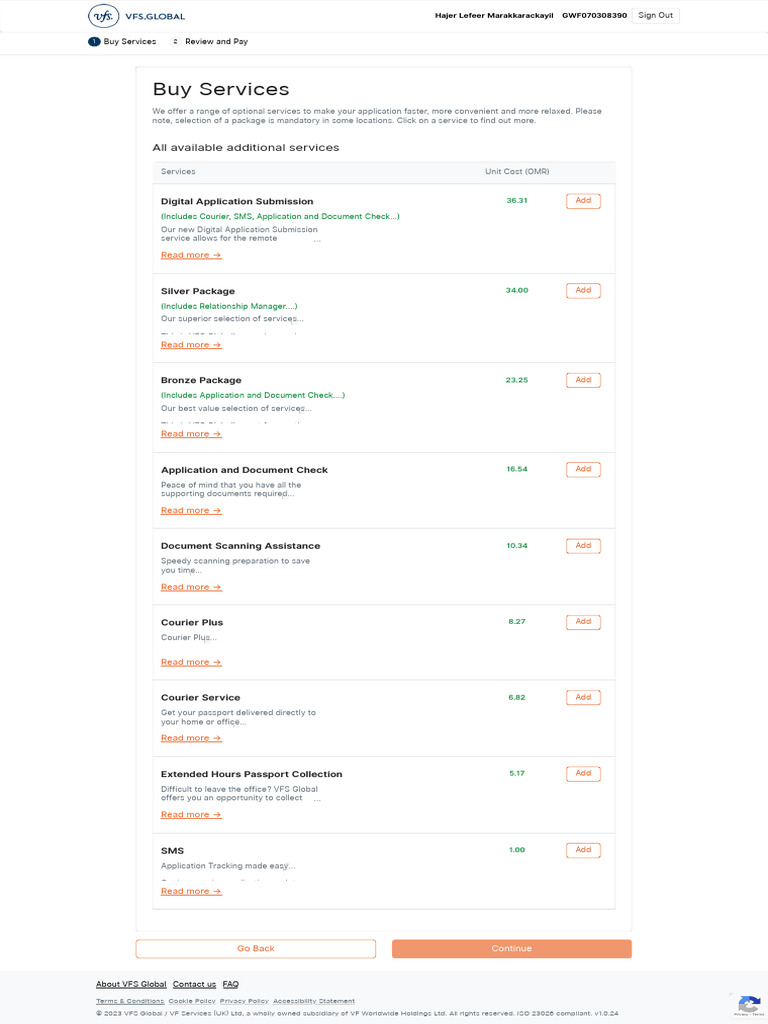The image size is (768, 1024).
Task: Select the Buy Services step
Action: pos(123,42)
